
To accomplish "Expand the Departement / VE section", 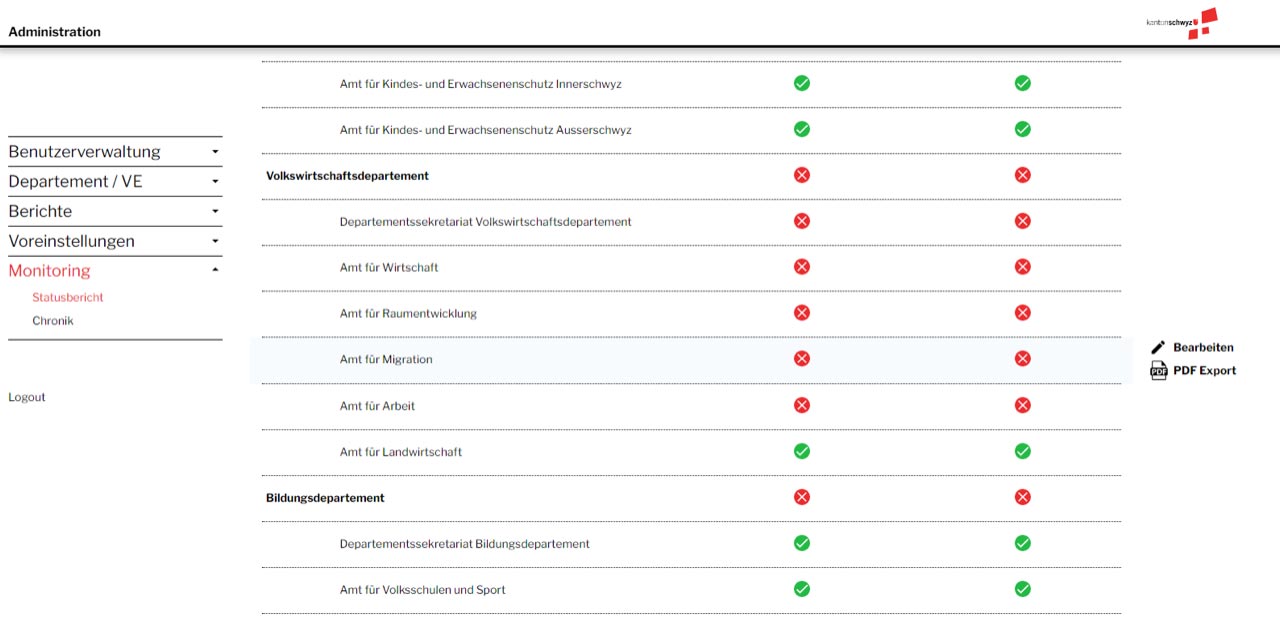I will click(215, 182).
